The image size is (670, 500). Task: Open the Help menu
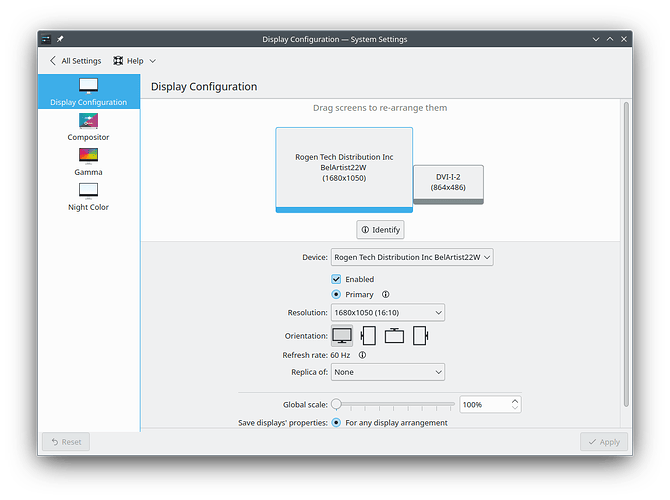tap(134, 61)
